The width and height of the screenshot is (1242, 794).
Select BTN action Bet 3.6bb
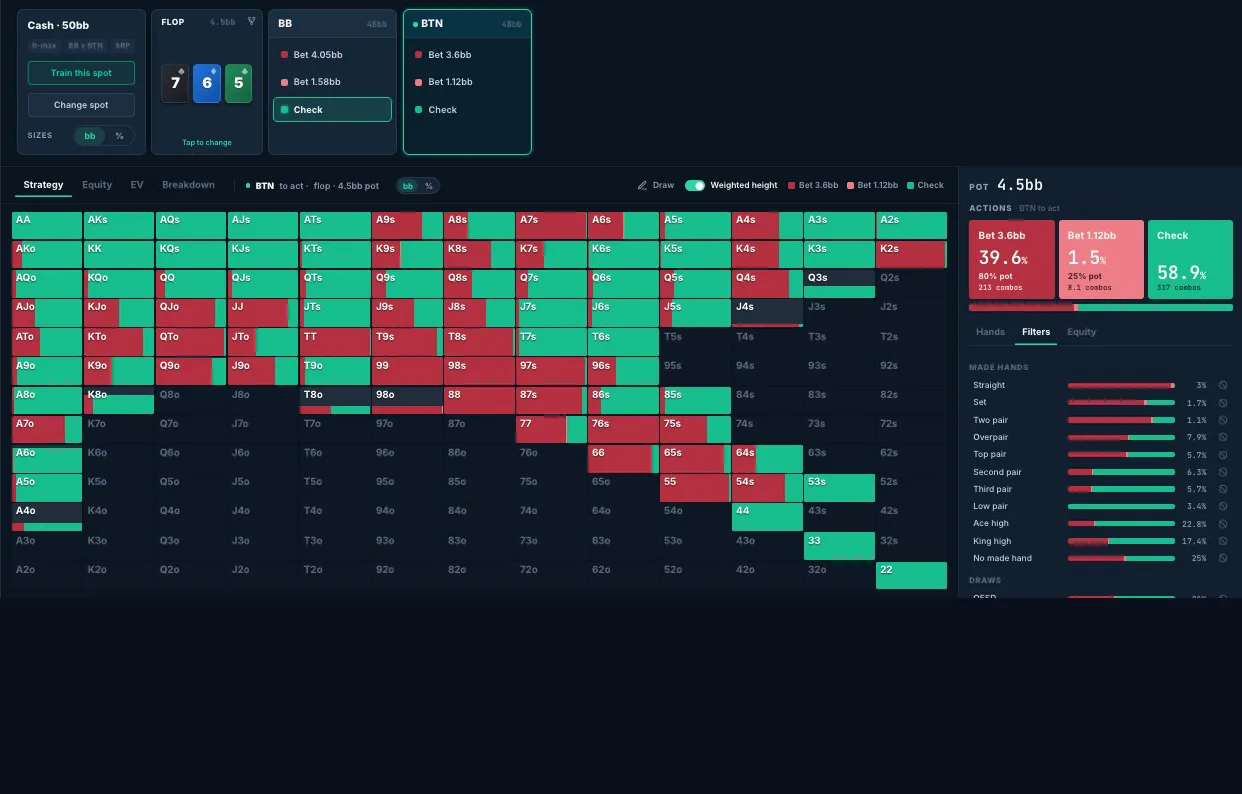click(467, 55)
